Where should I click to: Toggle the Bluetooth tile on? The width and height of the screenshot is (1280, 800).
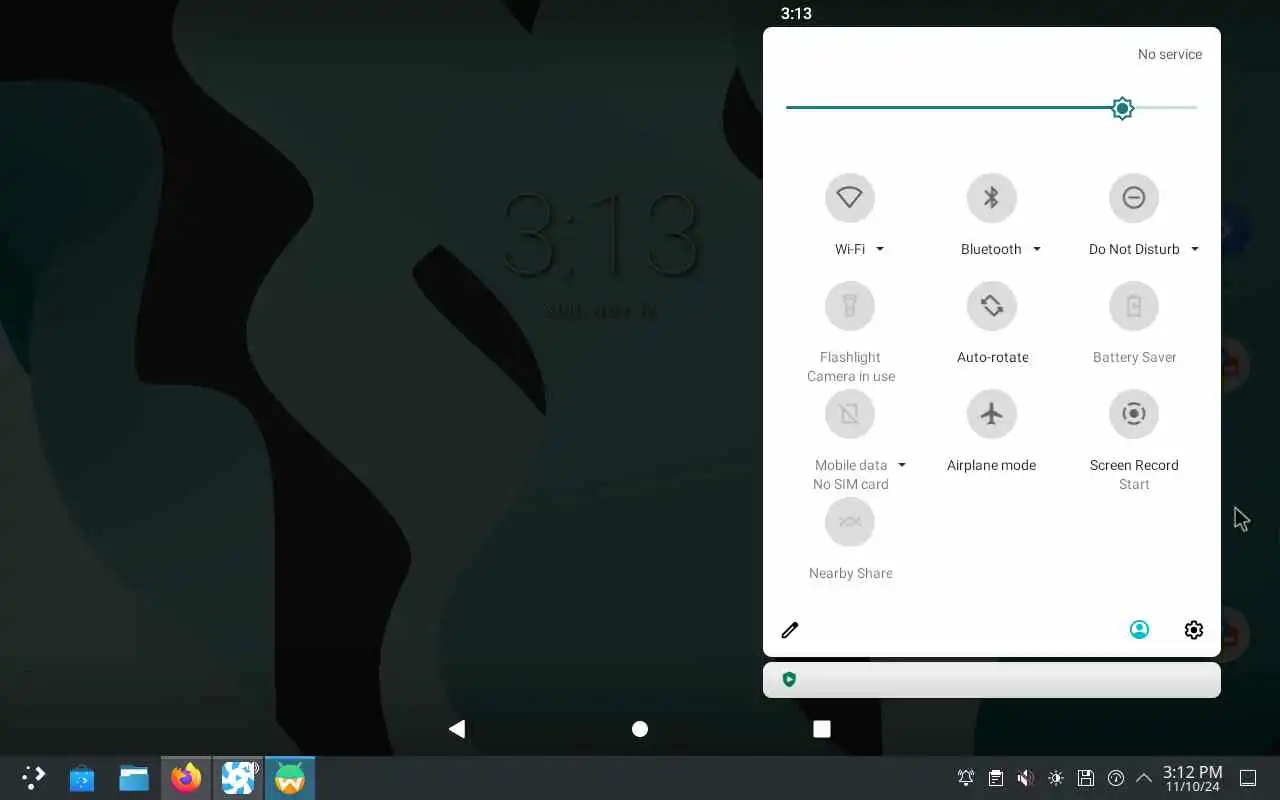point(991,198)
